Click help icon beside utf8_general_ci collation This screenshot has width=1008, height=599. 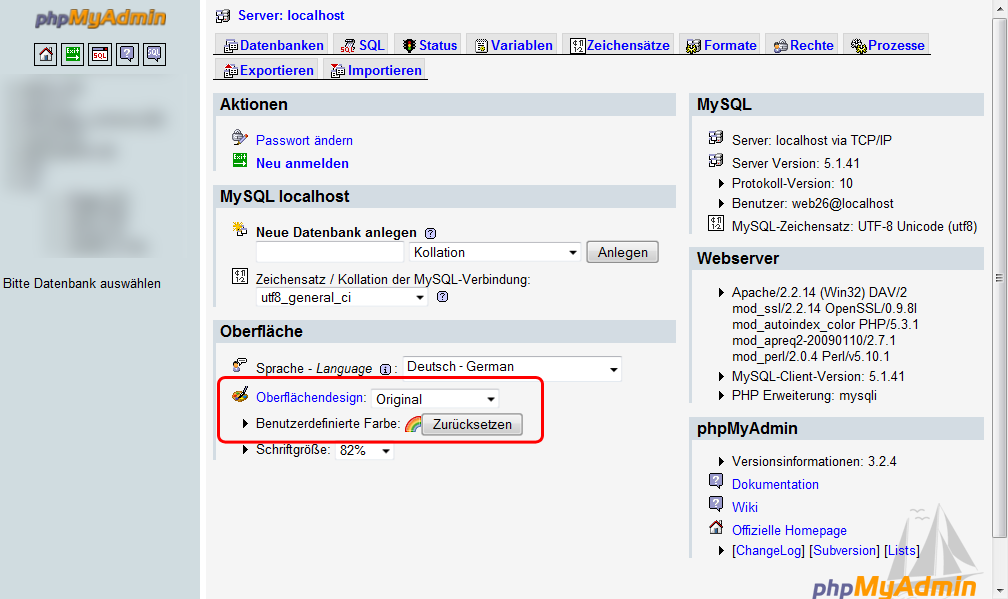point(442,297)
